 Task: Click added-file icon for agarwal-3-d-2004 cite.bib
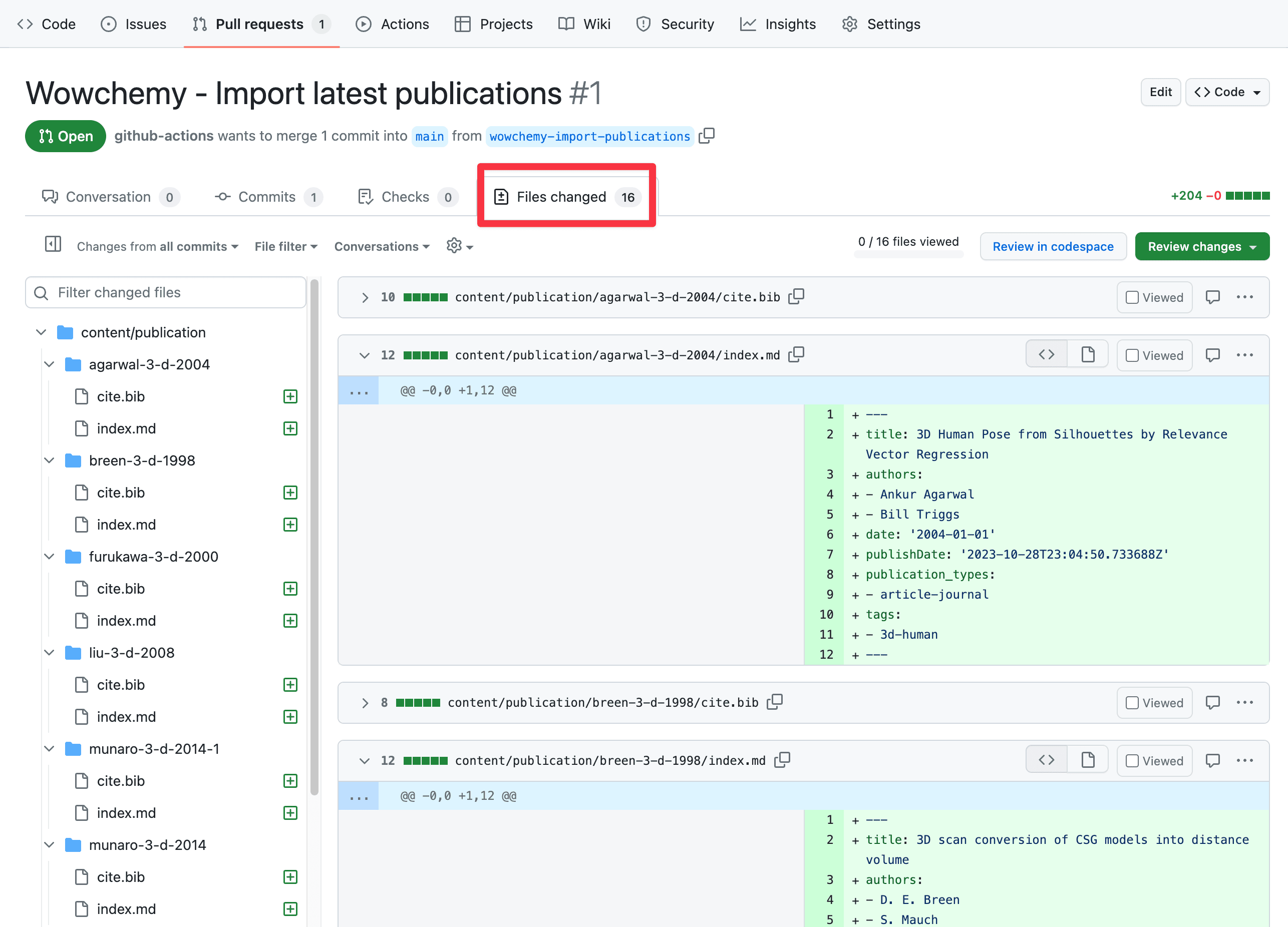click(x=290, y=396)
